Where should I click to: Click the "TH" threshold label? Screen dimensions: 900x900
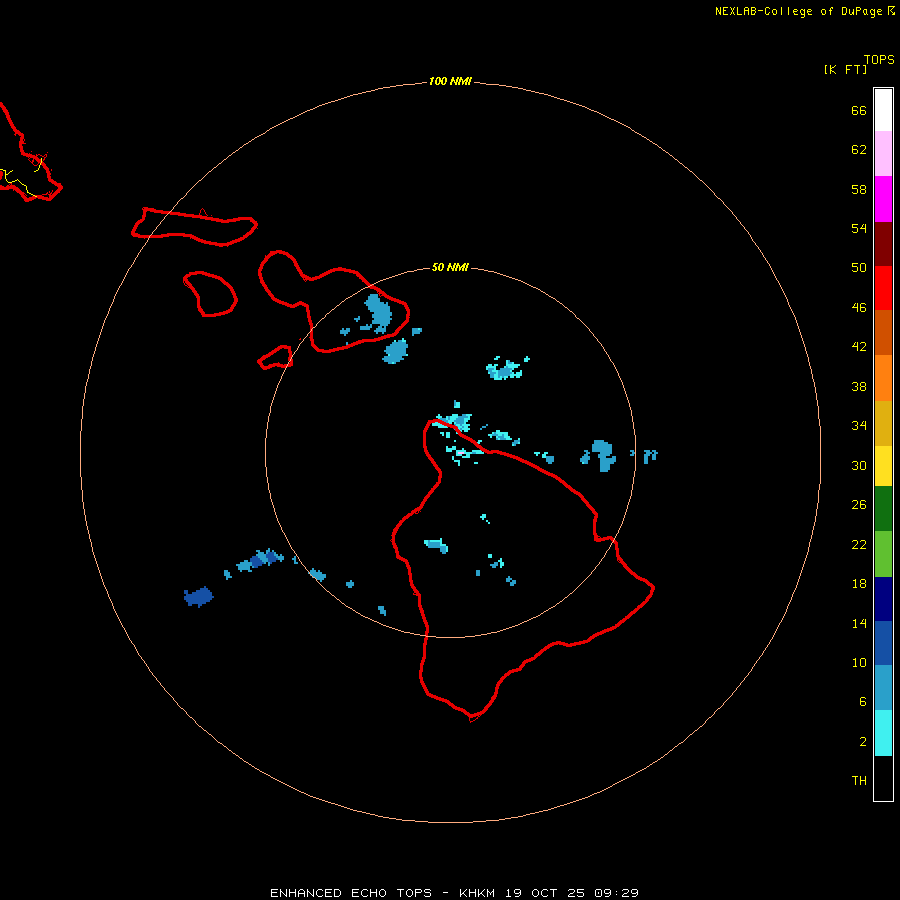[859, 781]
